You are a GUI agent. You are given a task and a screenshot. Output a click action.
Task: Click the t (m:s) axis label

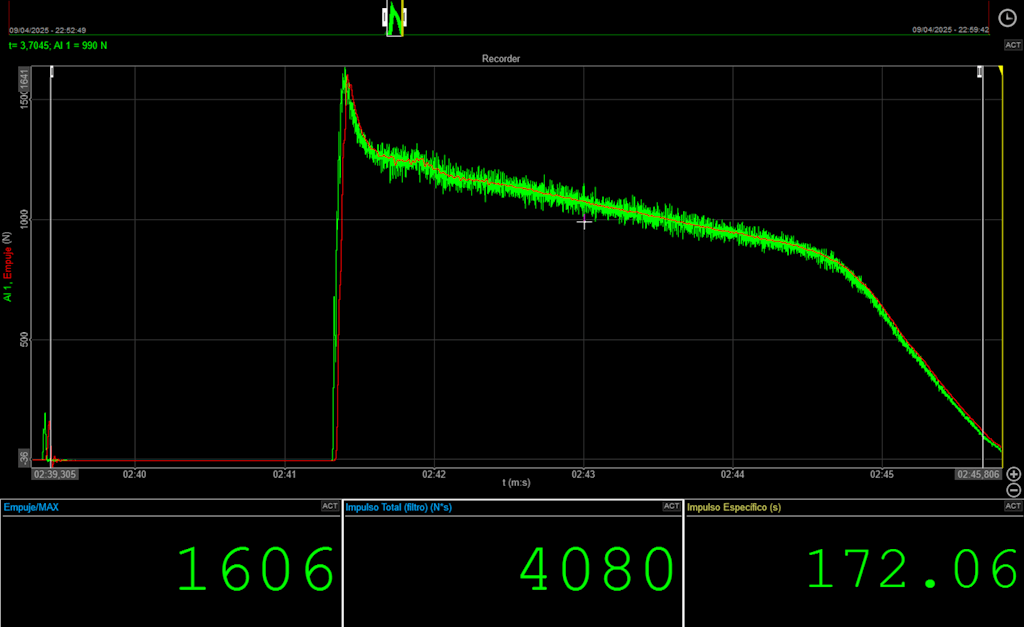tap(516, 483)
